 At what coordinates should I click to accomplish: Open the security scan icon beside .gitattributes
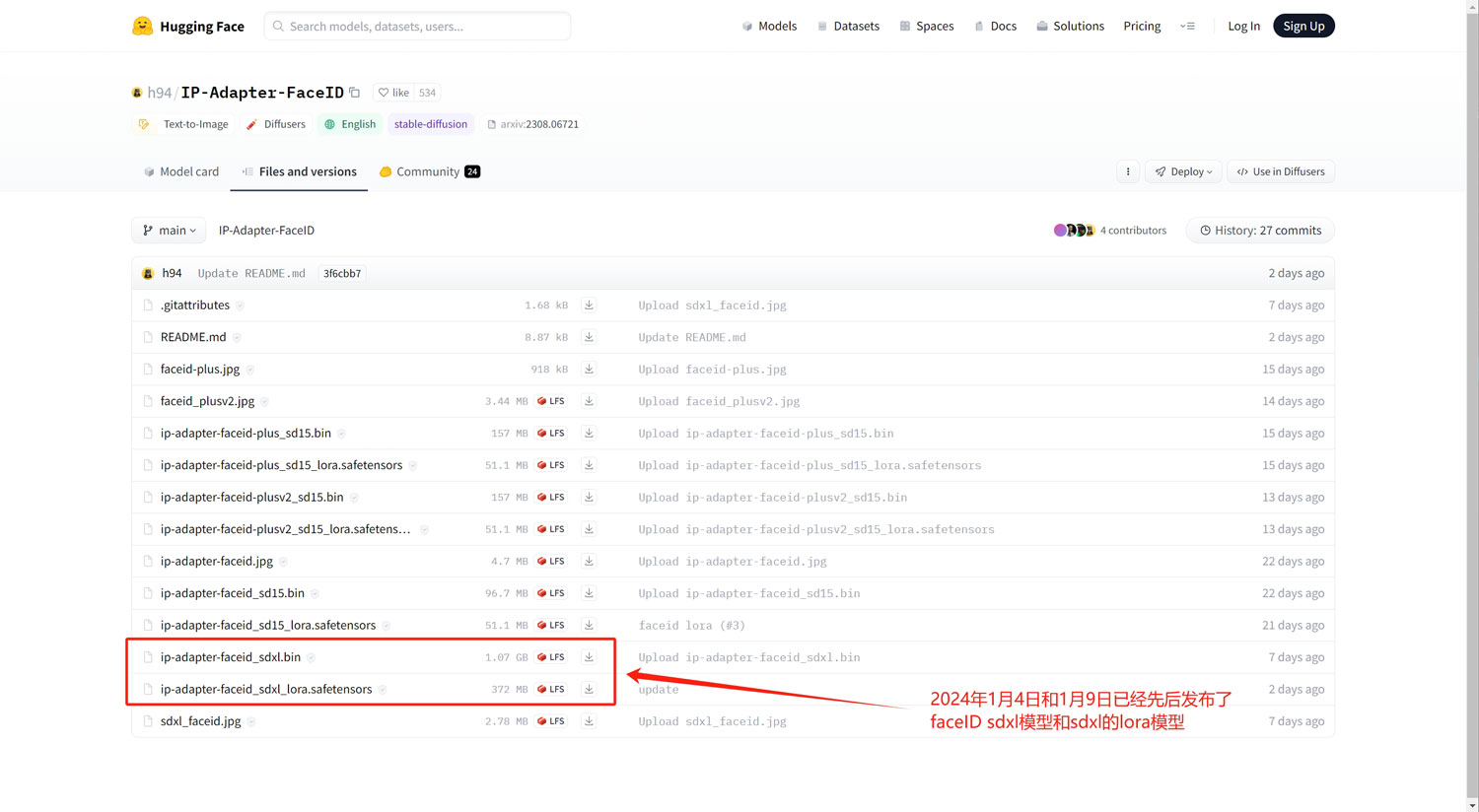[241, 306]
